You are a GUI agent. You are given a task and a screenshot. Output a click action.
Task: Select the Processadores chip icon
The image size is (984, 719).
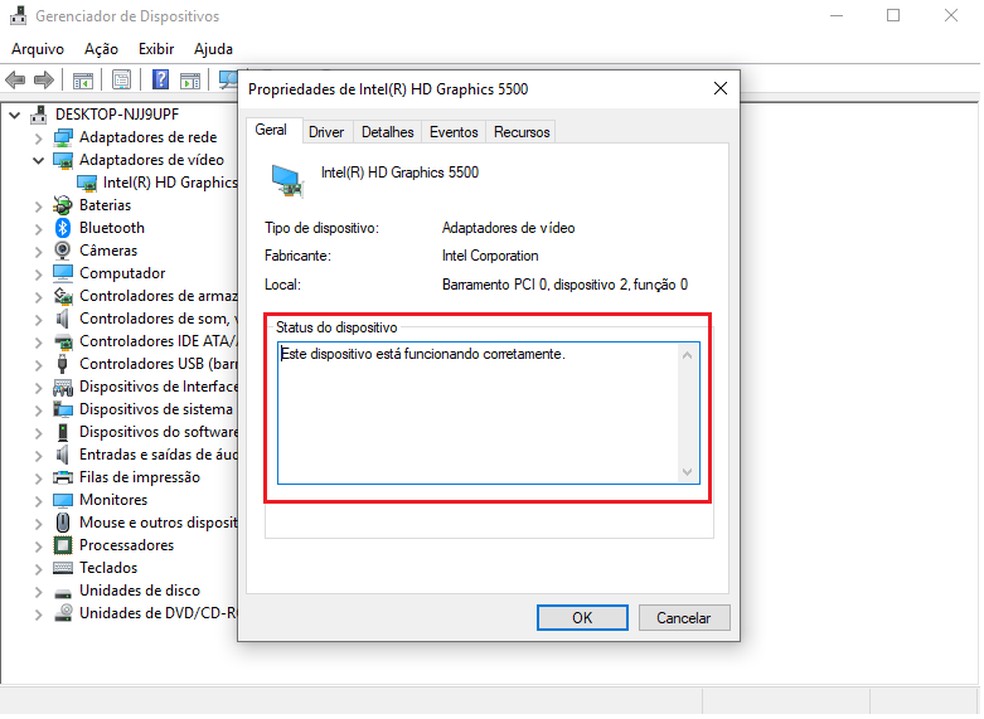point(63,545)
